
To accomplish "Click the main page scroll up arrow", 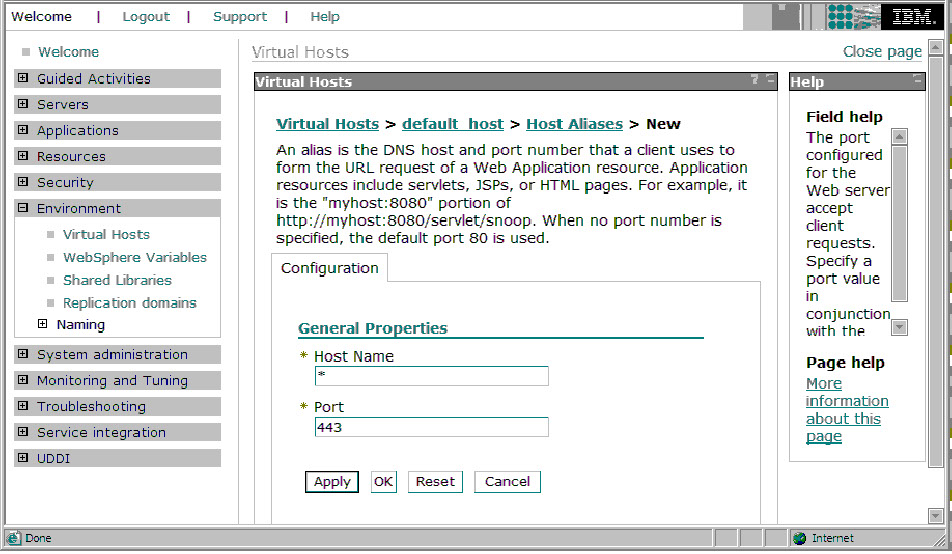I will 936,48.
